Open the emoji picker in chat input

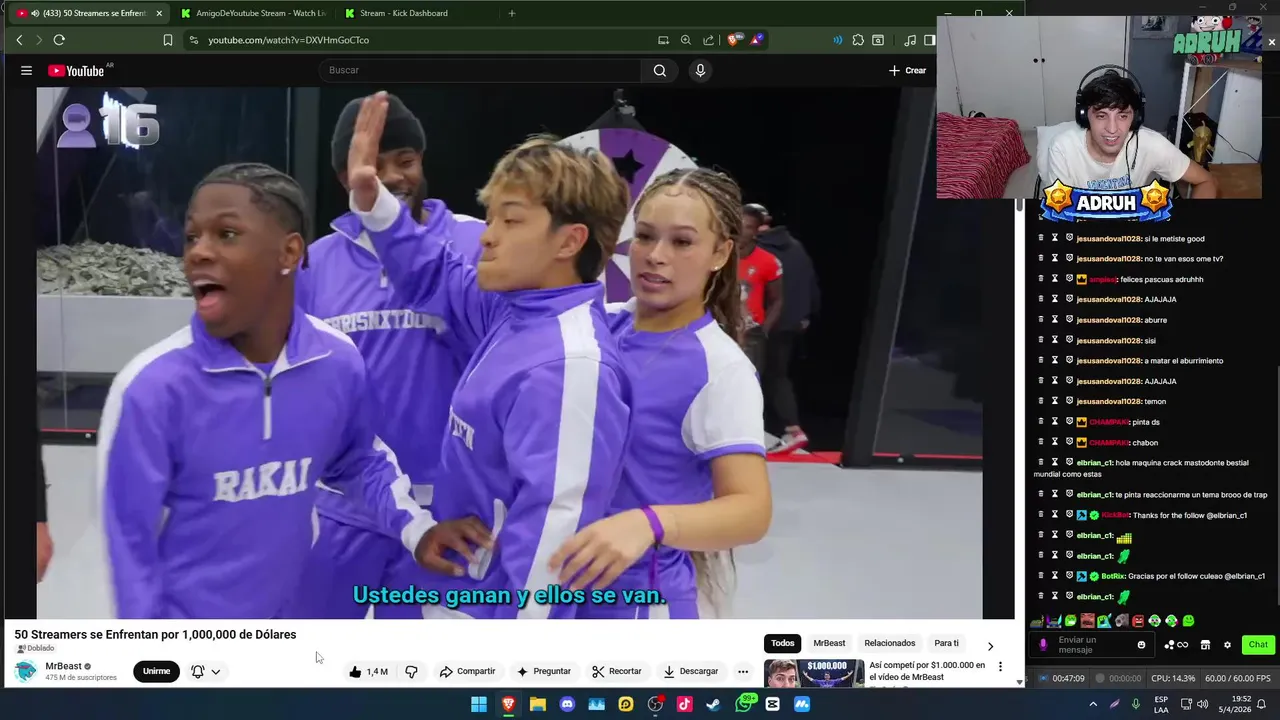click(x=1141, y=645)
